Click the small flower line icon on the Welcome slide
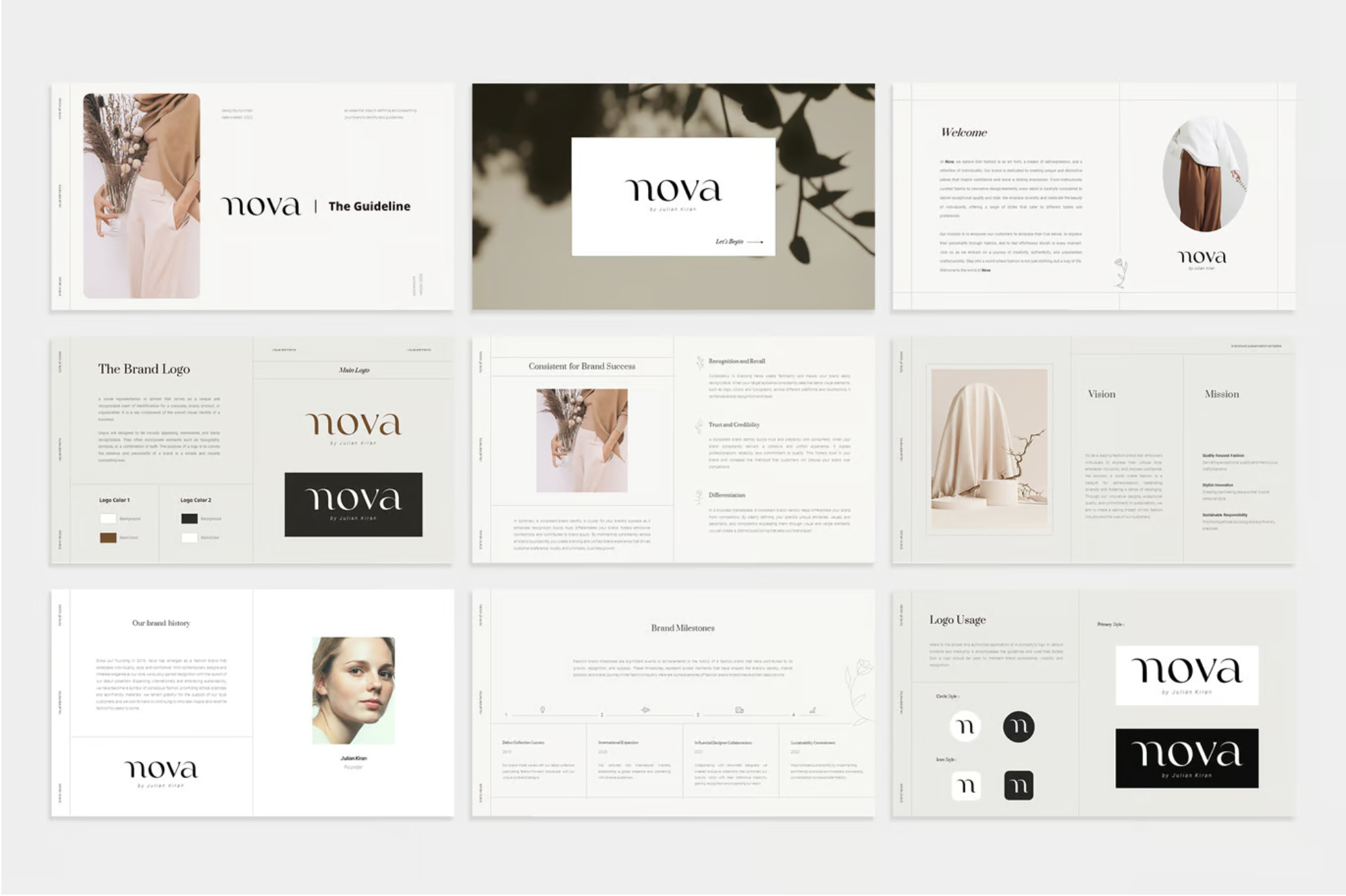1346x896 pixels. [1121, 273]
